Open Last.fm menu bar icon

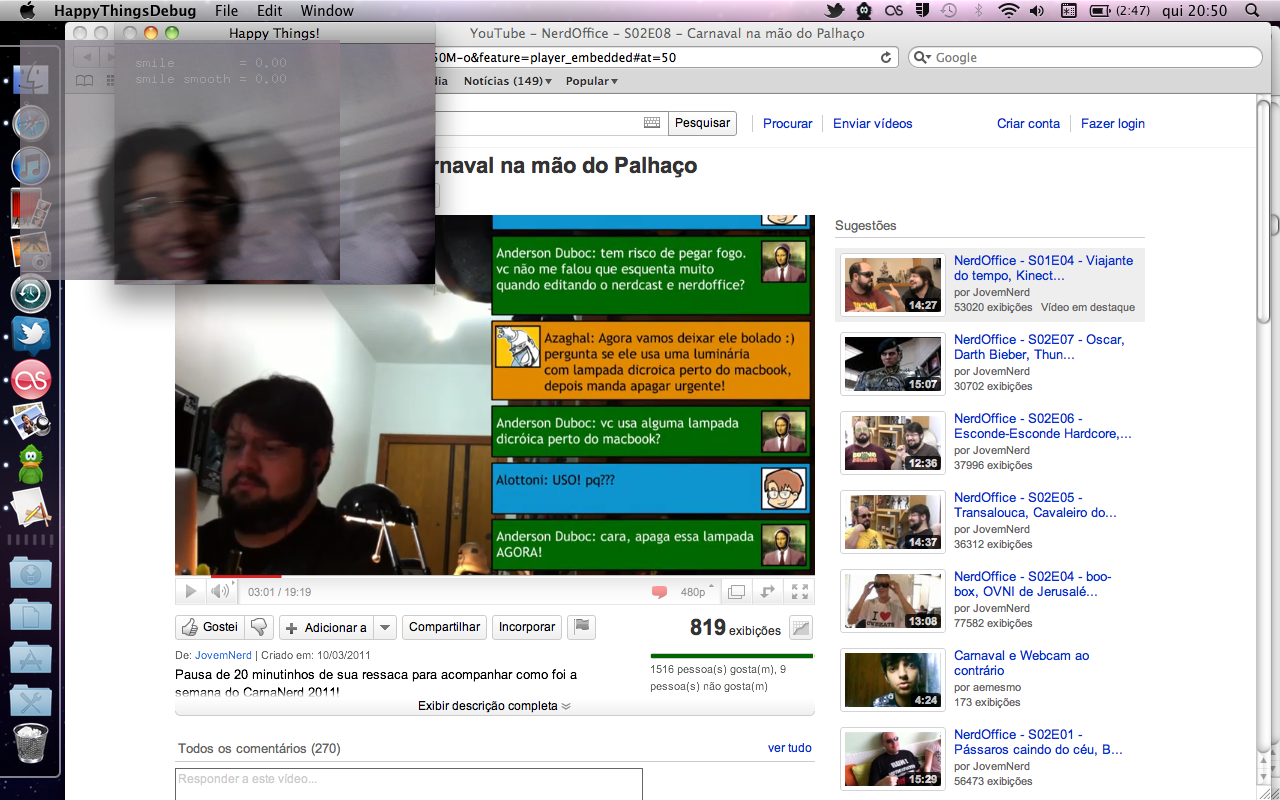(894, 11)
